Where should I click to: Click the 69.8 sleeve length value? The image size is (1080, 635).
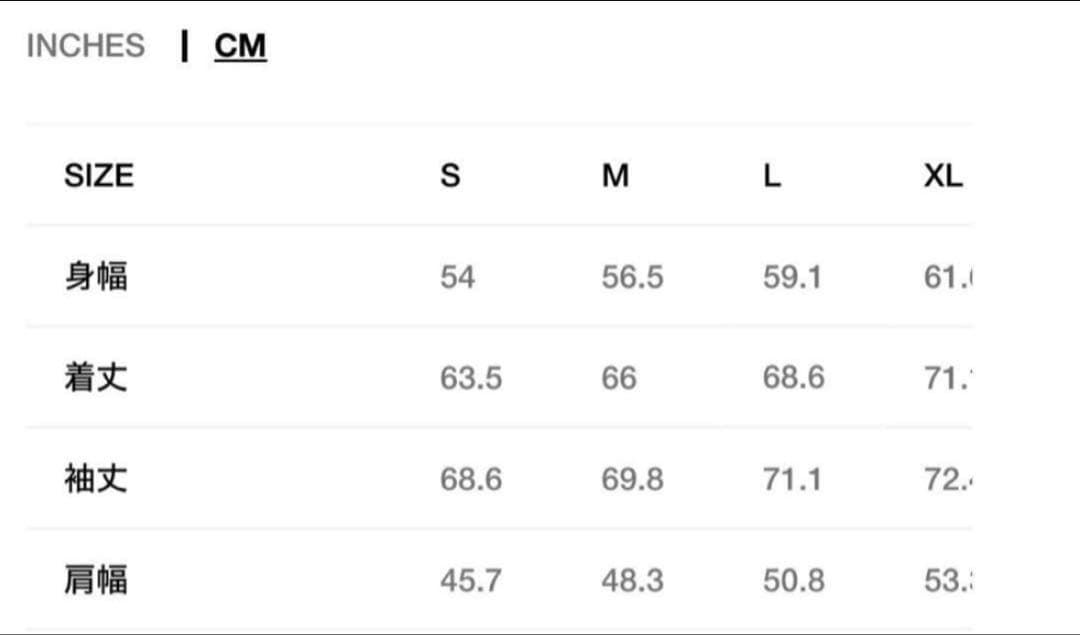click(632, 480)
